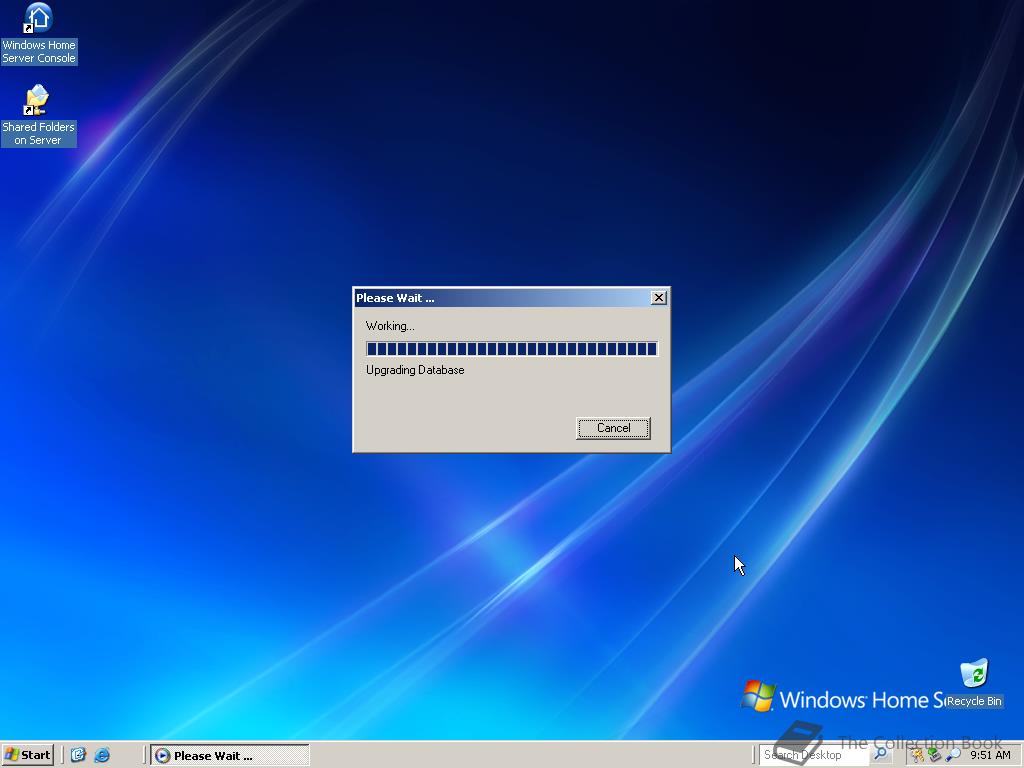The image size is (1024, 768).
Task: Click the Start button
Action: (x=27, y=755)
